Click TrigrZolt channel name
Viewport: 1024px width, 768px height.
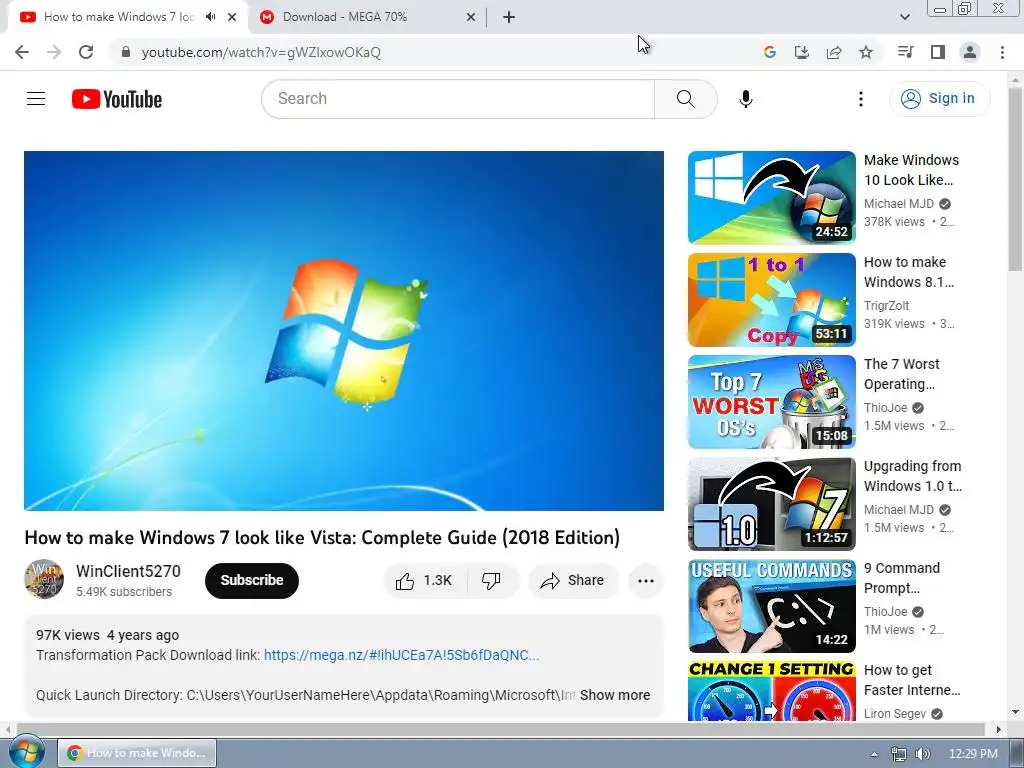pyautogui.click(x=886, y=306)
